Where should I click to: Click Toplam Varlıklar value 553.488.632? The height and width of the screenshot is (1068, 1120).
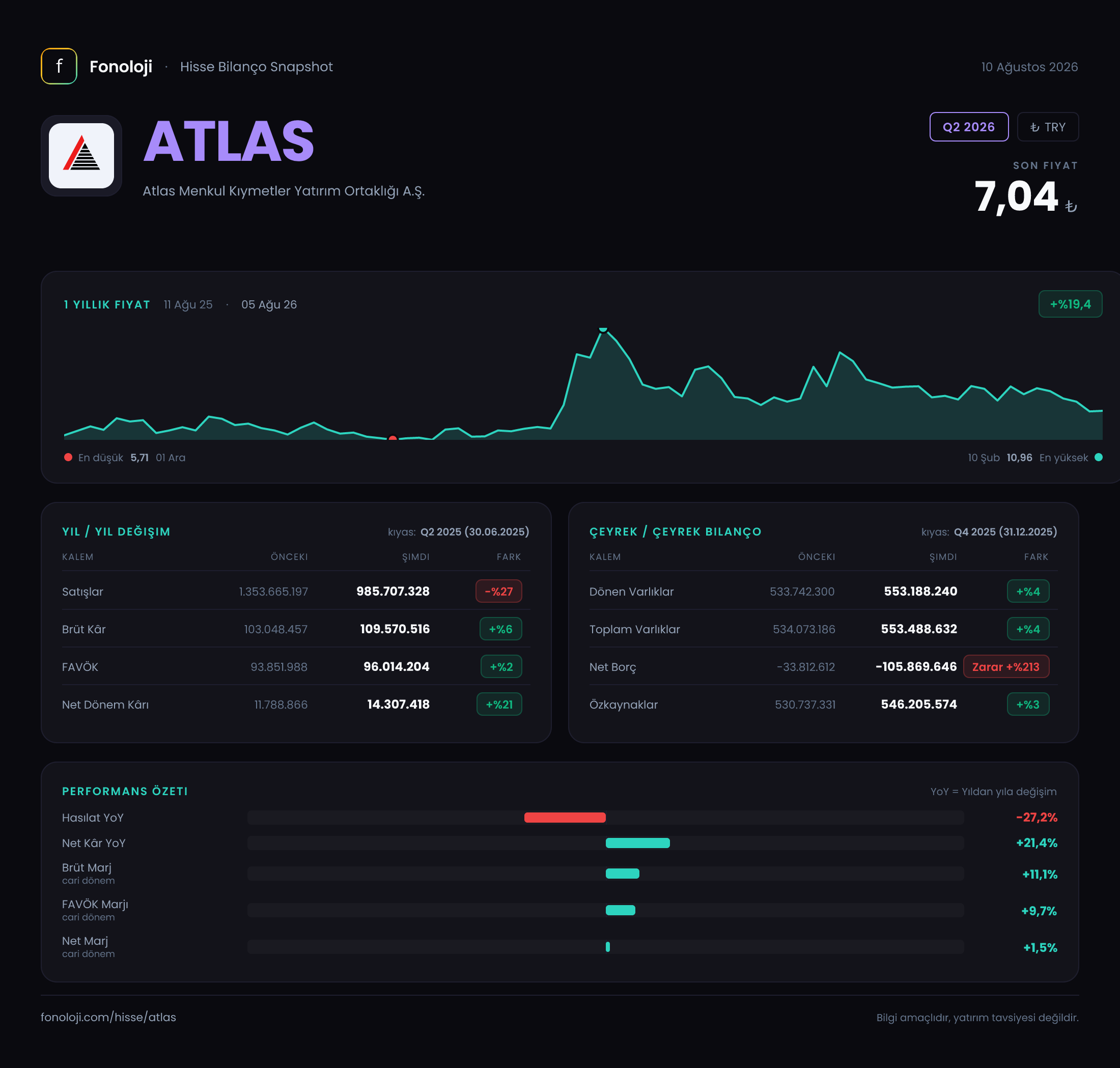[919, 629]
